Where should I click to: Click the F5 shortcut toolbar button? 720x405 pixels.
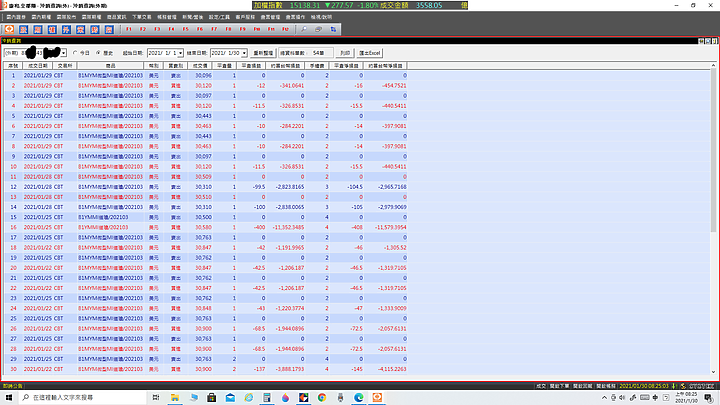(186, 29)
